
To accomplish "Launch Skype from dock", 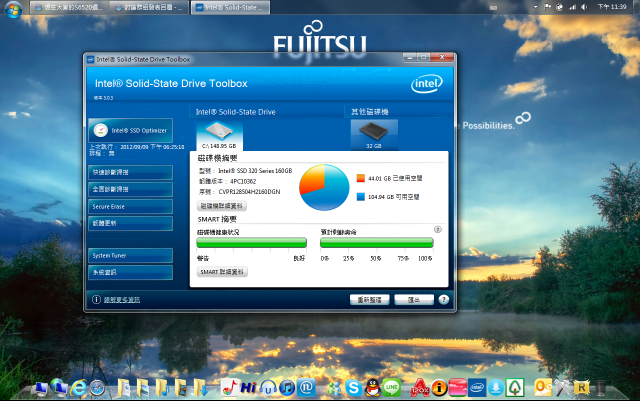I will tap(353, 388).
